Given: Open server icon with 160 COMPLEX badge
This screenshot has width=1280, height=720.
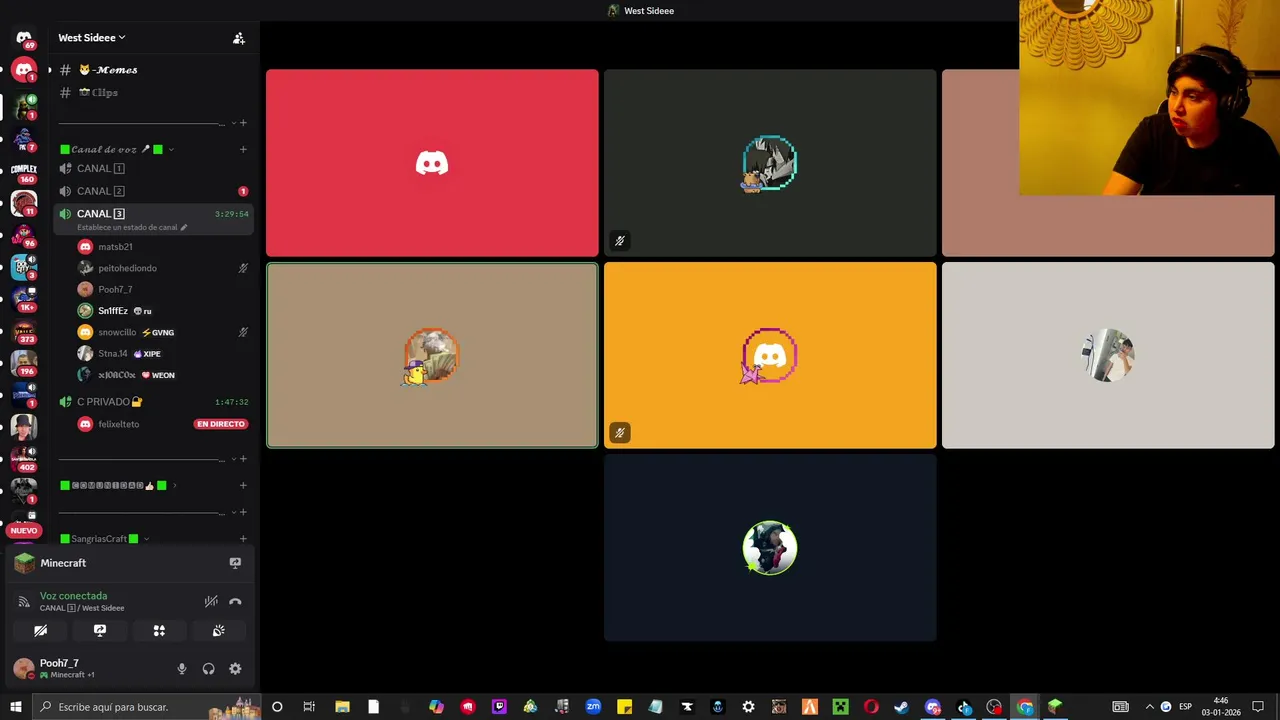Looking at the screenshot, I should pyautogui.click(x=24, y=170).
